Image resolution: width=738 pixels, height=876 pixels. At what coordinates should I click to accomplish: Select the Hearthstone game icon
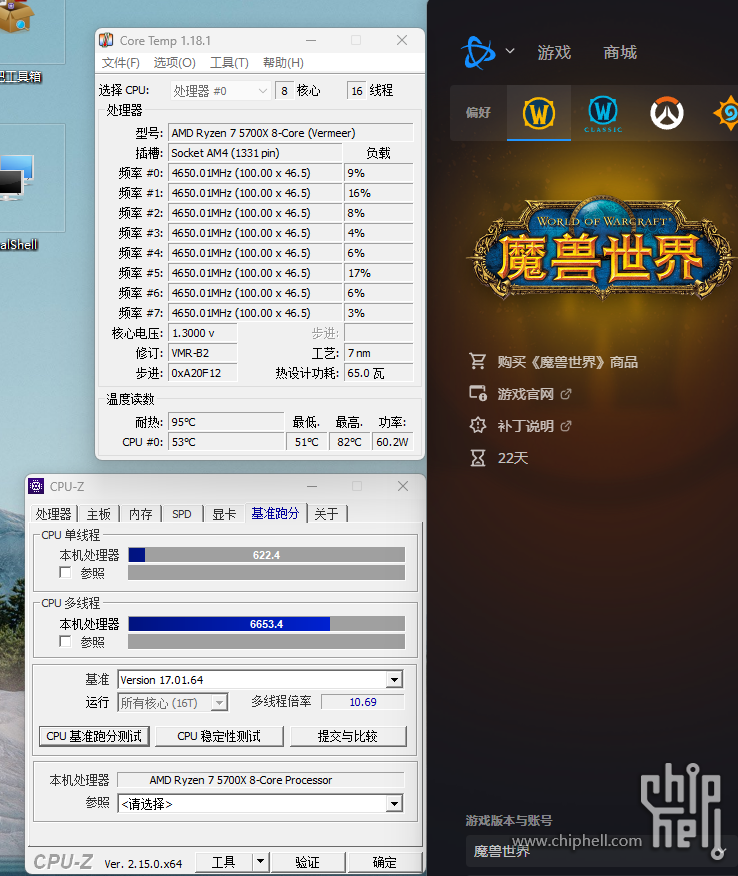click(726, 113)
